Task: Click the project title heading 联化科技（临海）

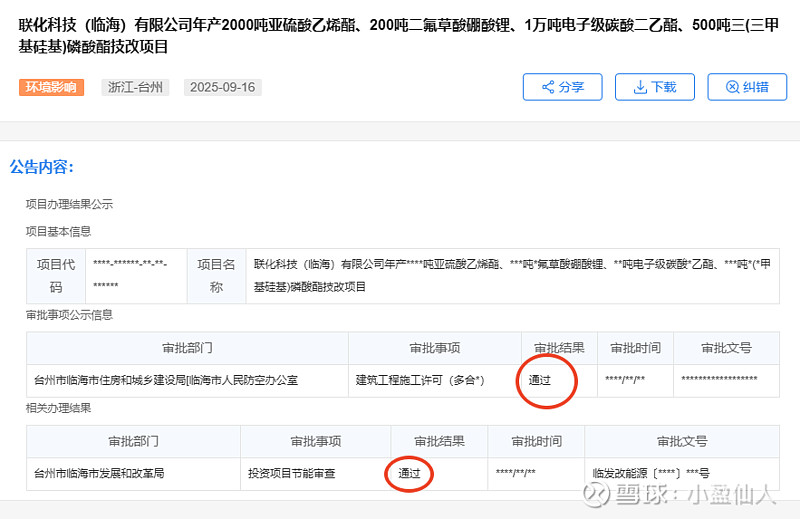Action: 399,35
